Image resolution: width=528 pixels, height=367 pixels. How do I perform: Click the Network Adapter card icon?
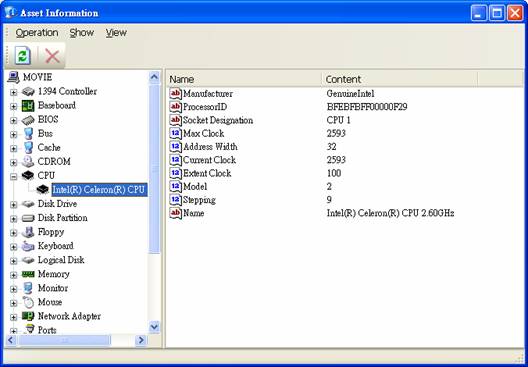[x=28, y=316]
